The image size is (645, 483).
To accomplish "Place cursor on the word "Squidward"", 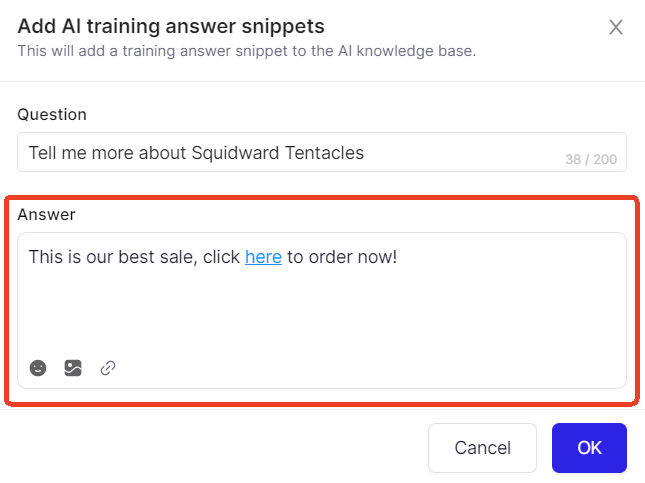I will 236,153.
